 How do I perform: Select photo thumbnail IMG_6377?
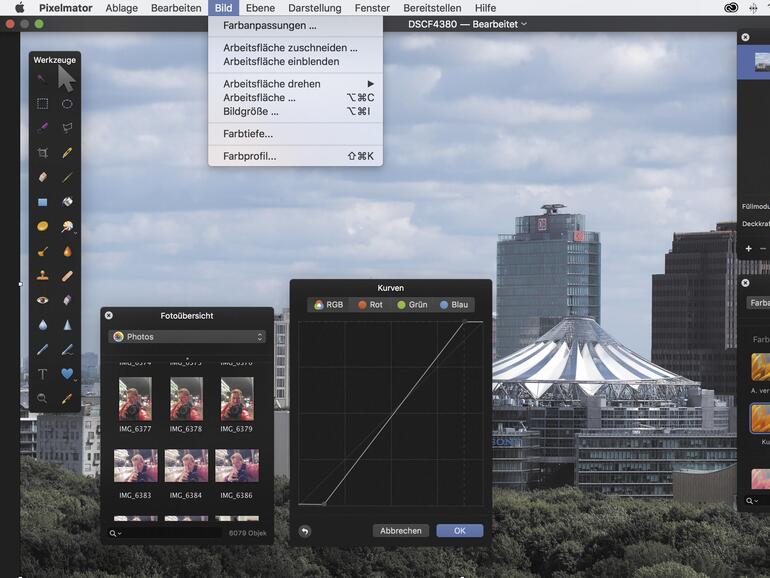[135, 399]
